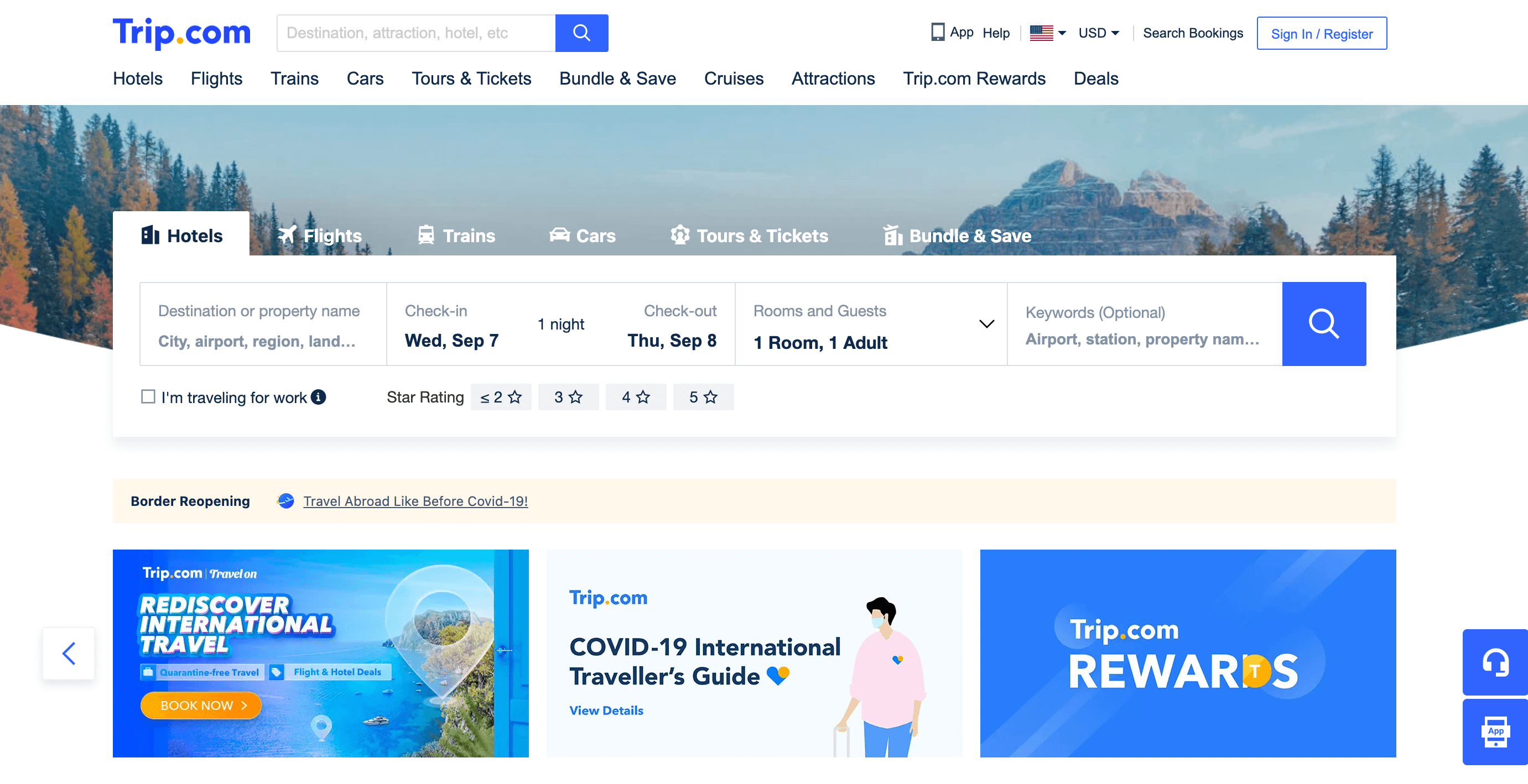Check the I'm traveling for work box
Screen dimensions: 1528x784
point(148,396)
